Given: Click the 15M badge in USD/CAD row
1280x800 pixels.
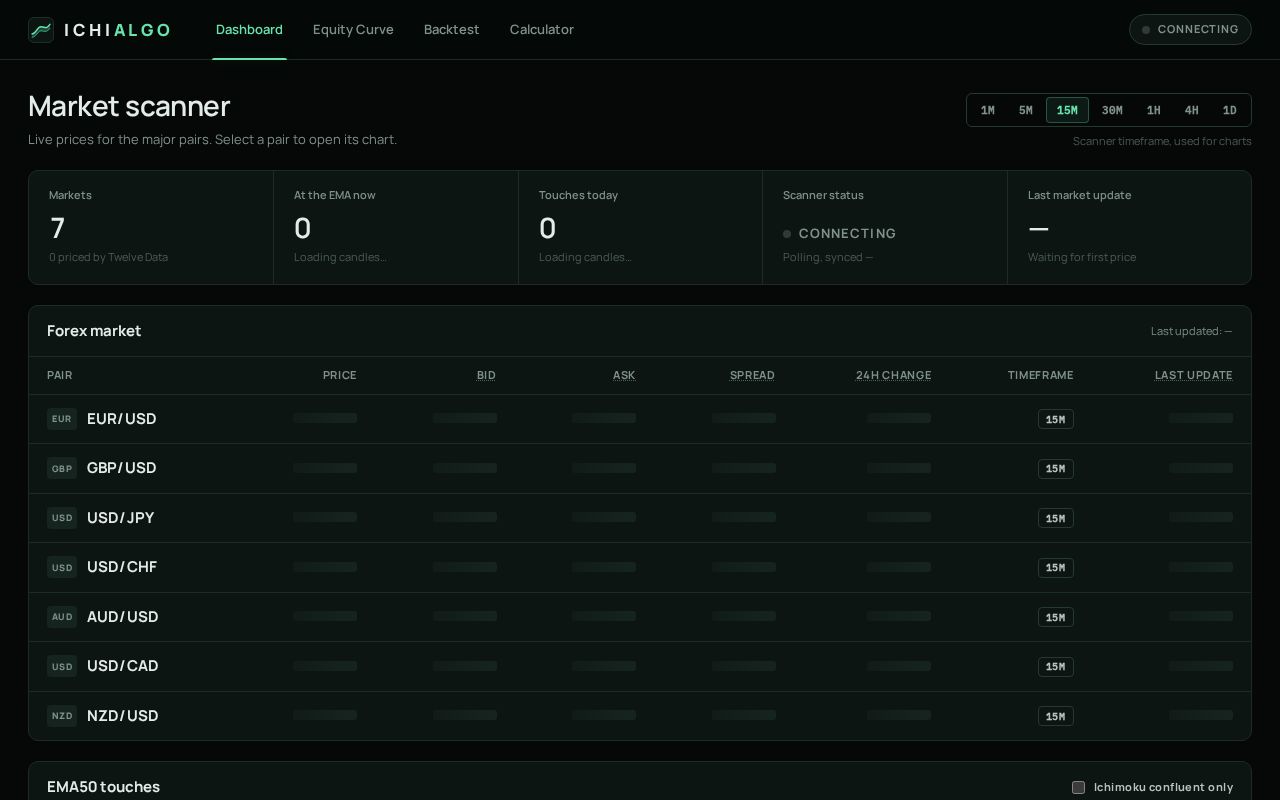Looking at the screenshot, I should coord(1055,667).
